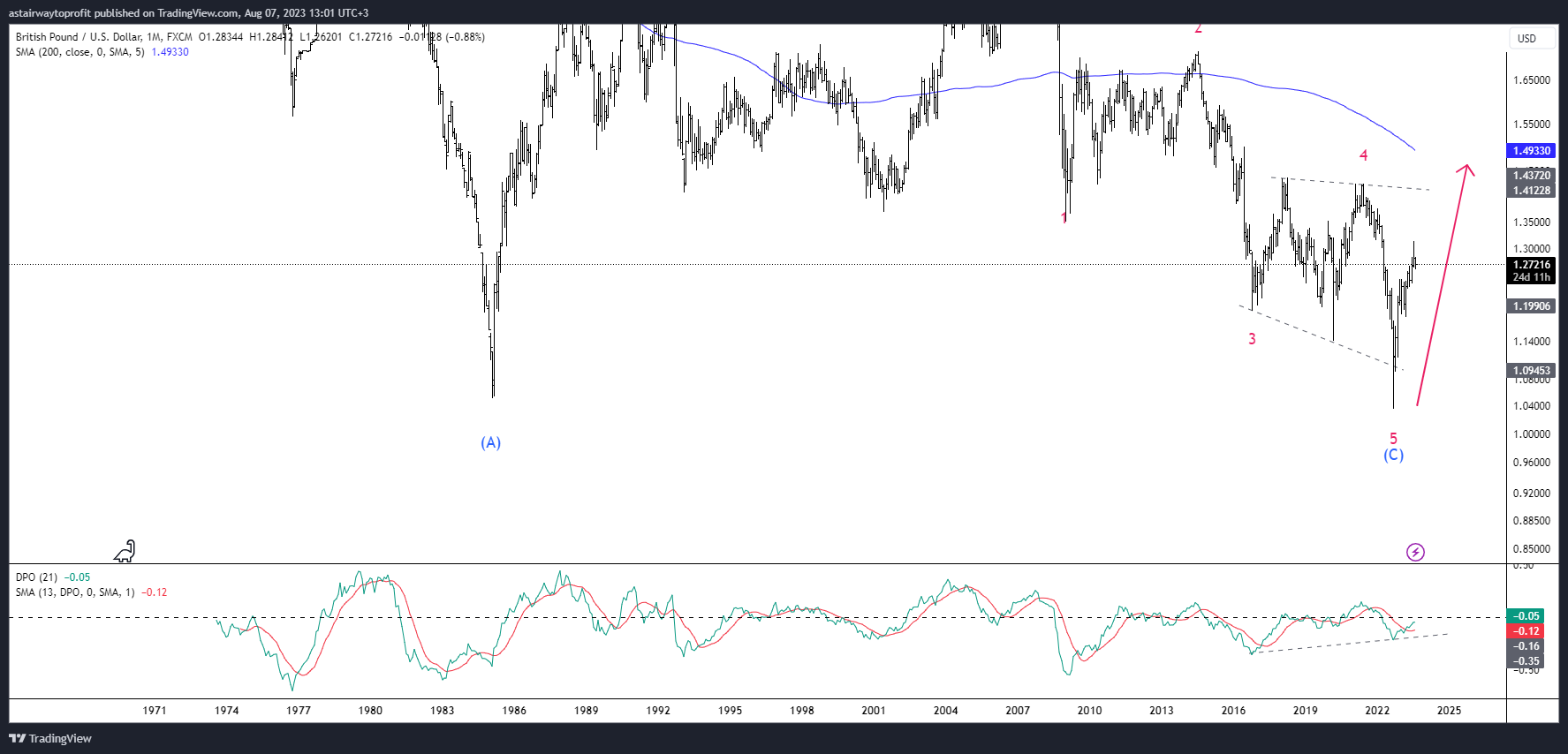Click the green -0.05 DPO value label

[1527, 616]
